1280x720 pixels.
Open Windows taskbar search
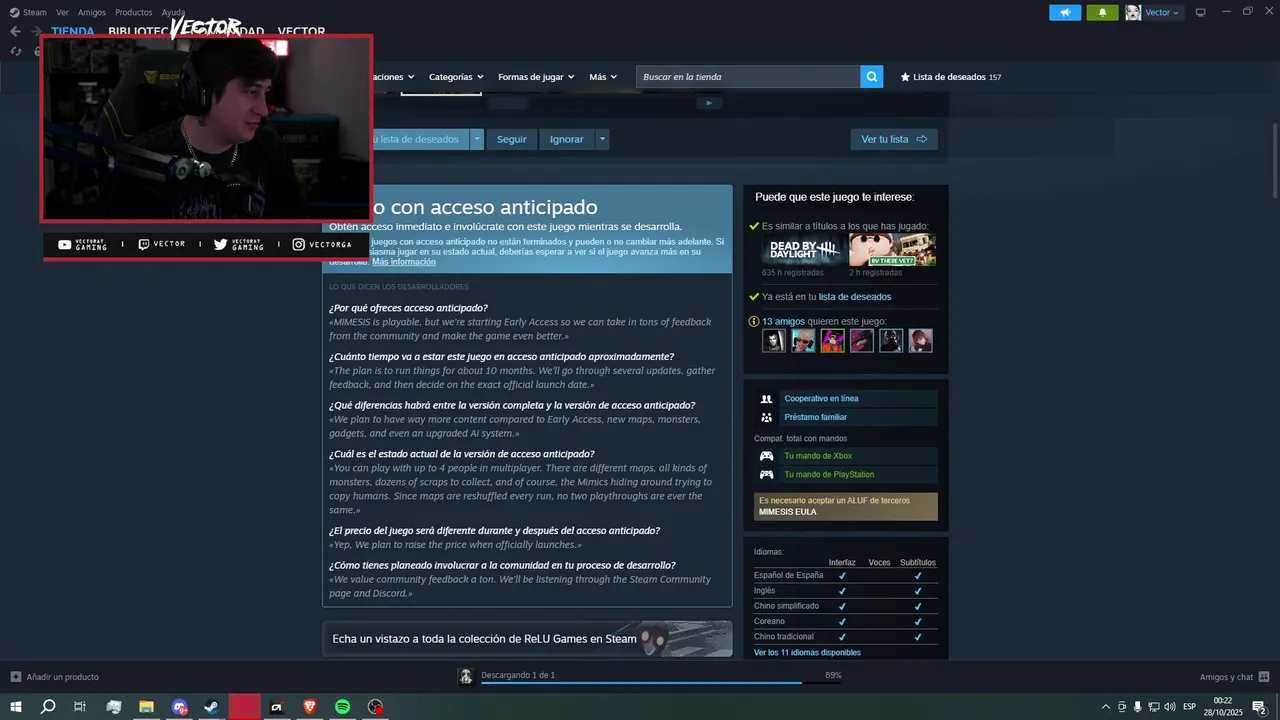(47, 707)
